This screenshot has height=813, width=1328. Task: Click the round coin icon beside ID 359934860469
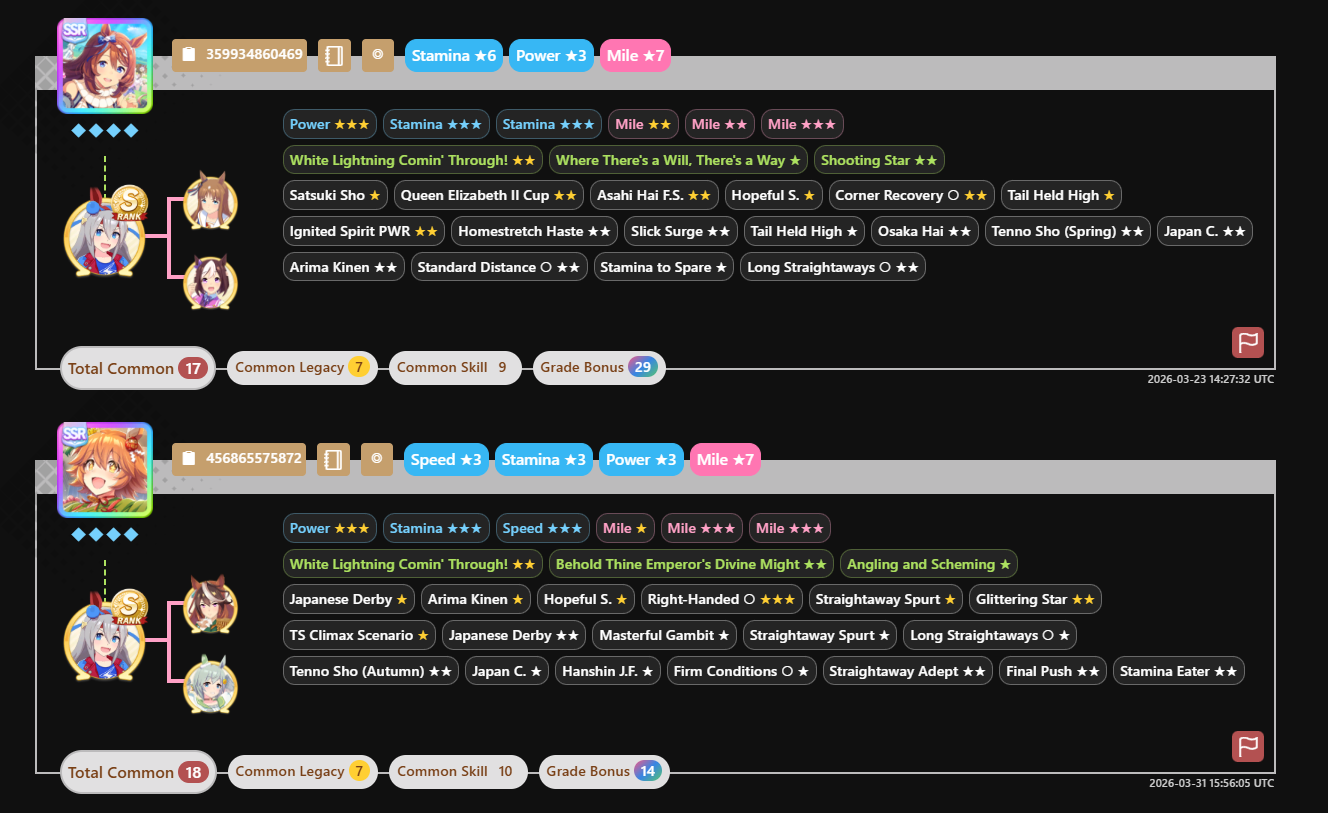pyautogui.click(x=377, y=55)
